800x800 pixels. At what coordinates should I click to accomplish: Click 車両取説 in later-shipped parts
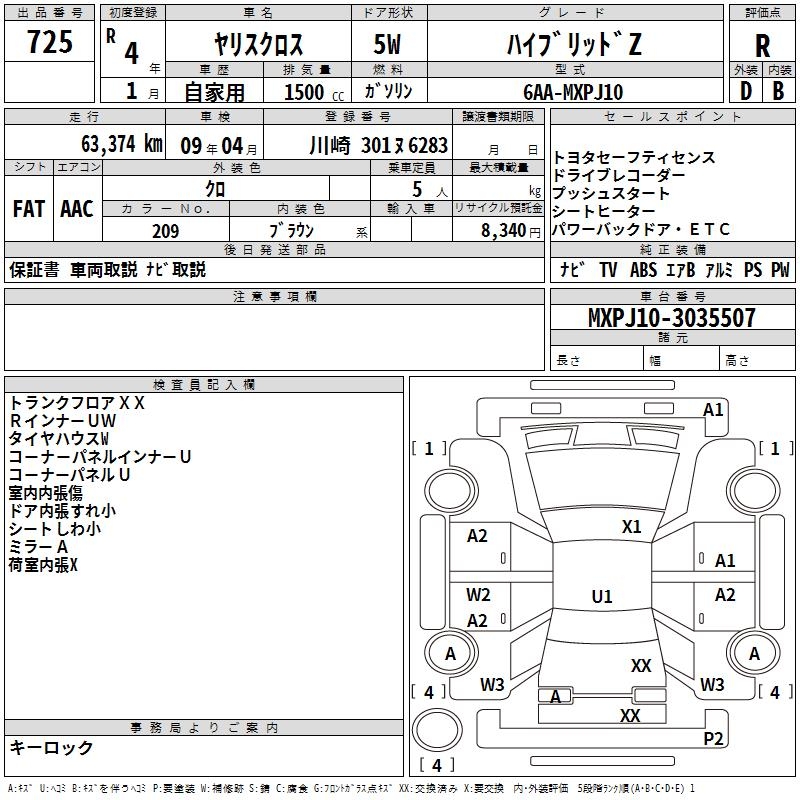pos(104,269)
